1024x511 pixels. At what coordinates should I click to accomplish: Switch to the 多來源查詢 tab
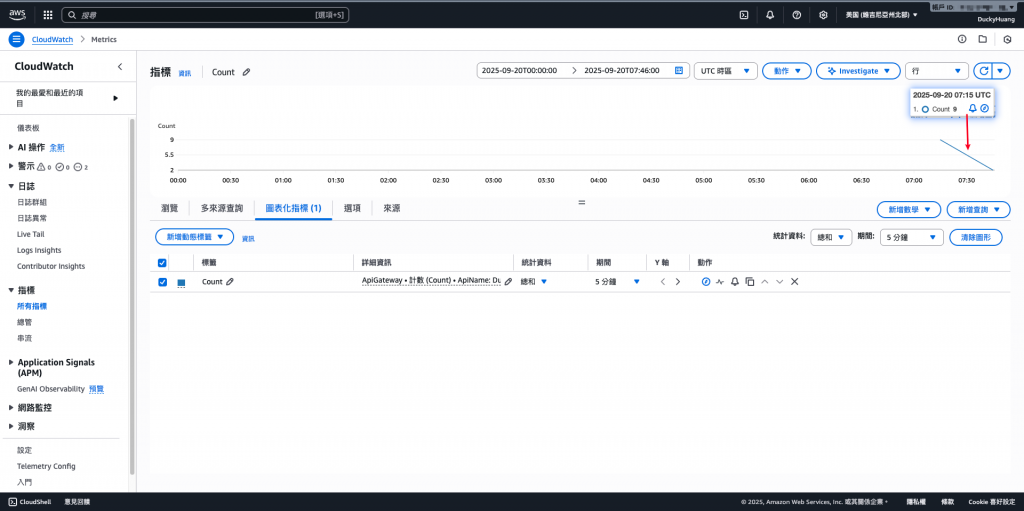pyautogui.click(x=221, y=208)
